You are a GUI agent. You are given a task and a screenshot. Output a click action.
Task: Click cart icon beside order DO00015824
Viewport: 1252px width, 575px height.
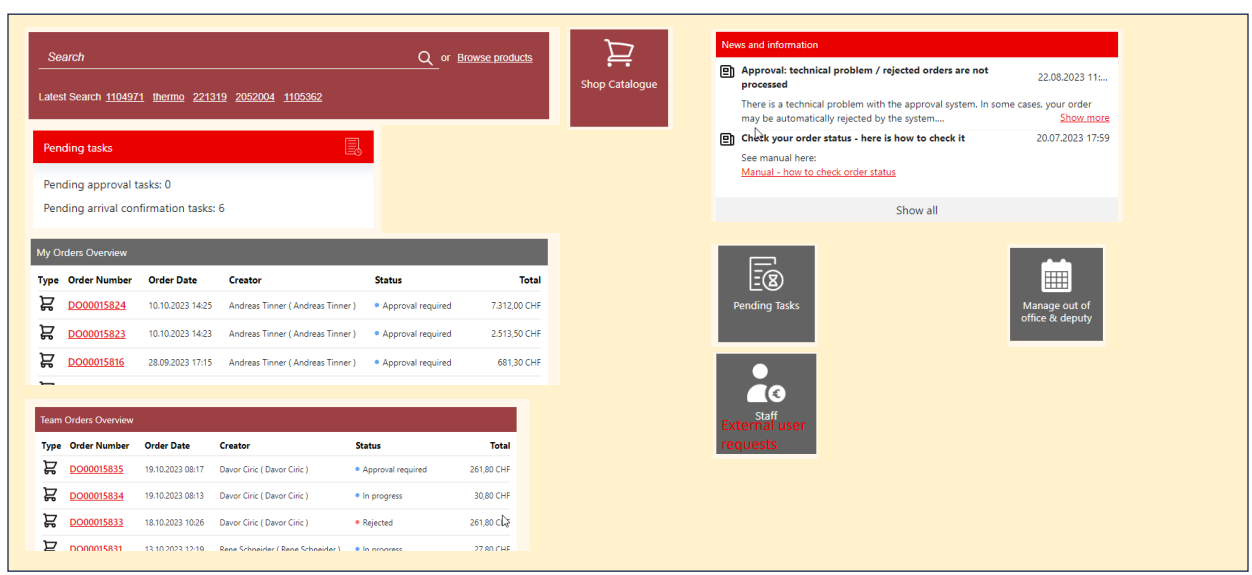[x=47, y=304]
